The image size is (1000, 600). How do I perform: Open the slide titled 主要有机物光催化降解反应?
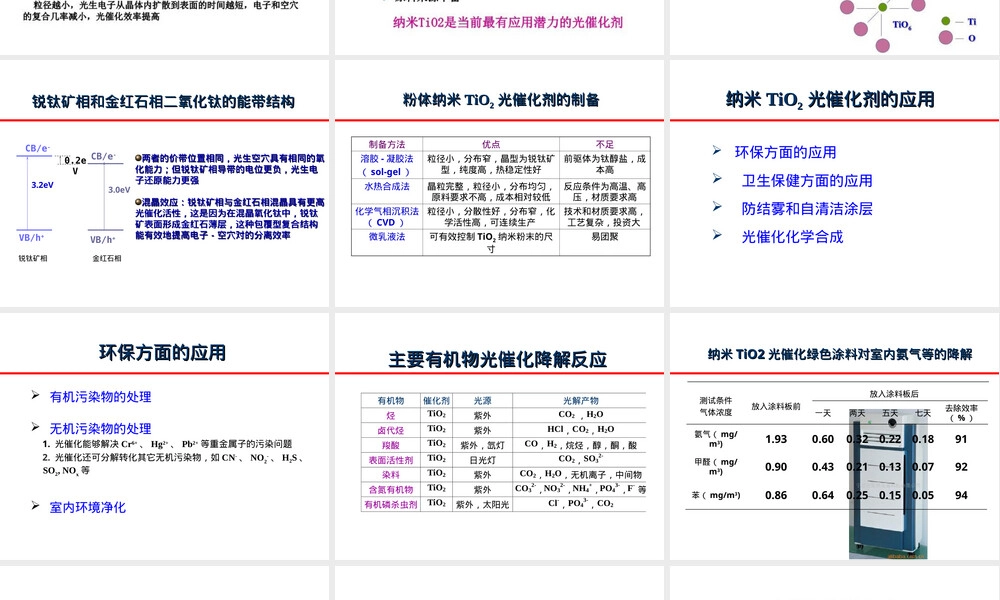[499, 437]
